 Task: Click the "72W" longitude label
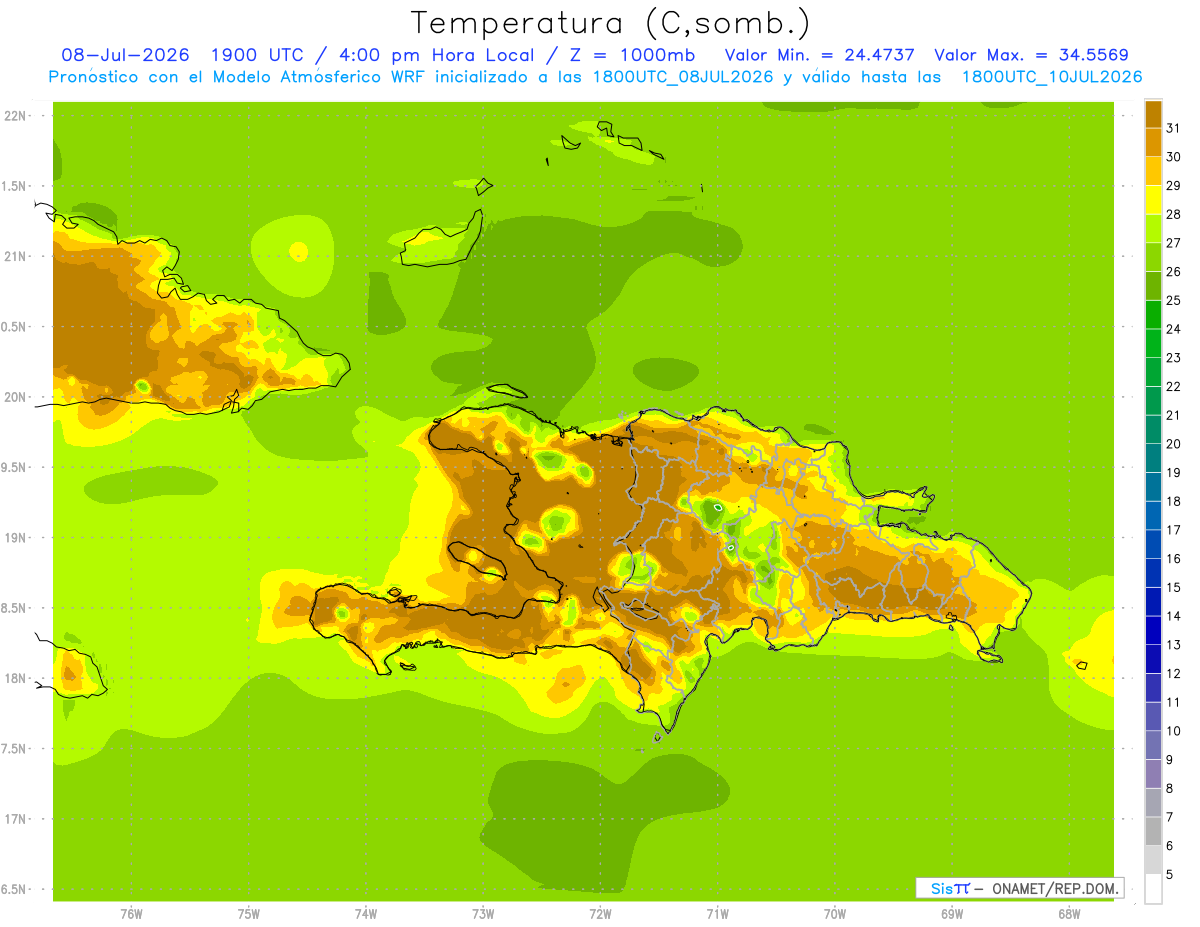600,913
